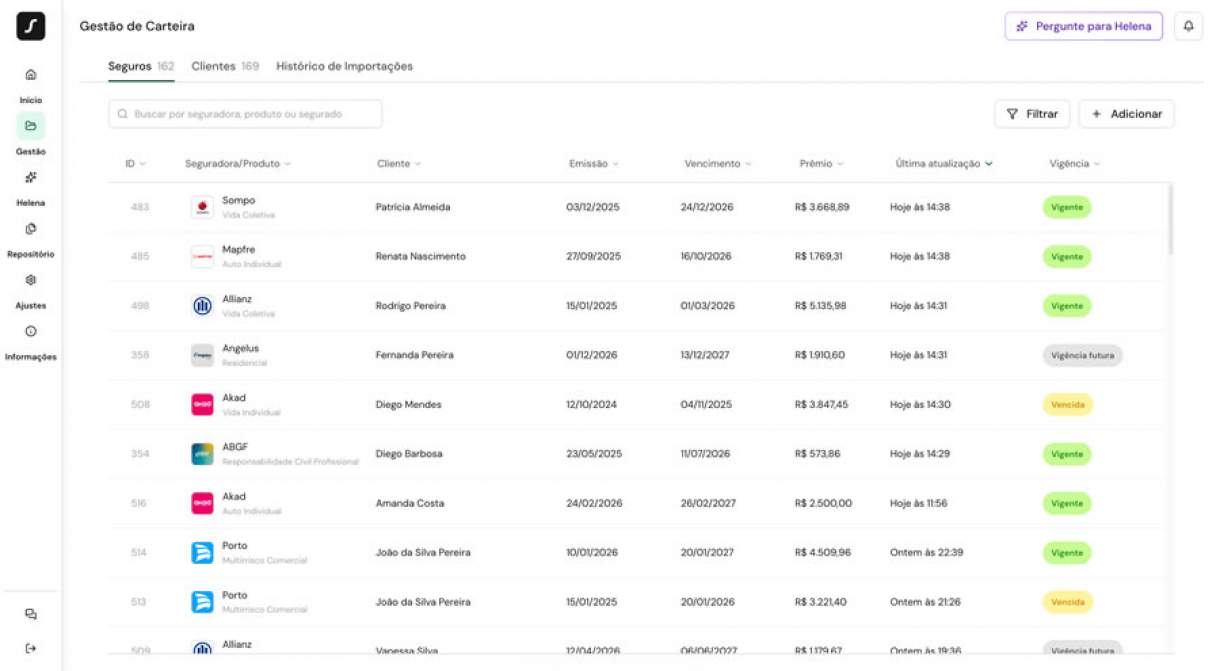Image resolution: width=1220 pixels, height=671 pixels.
Task: Switch to the Clientes tab
Action: (x=224, y=67)
